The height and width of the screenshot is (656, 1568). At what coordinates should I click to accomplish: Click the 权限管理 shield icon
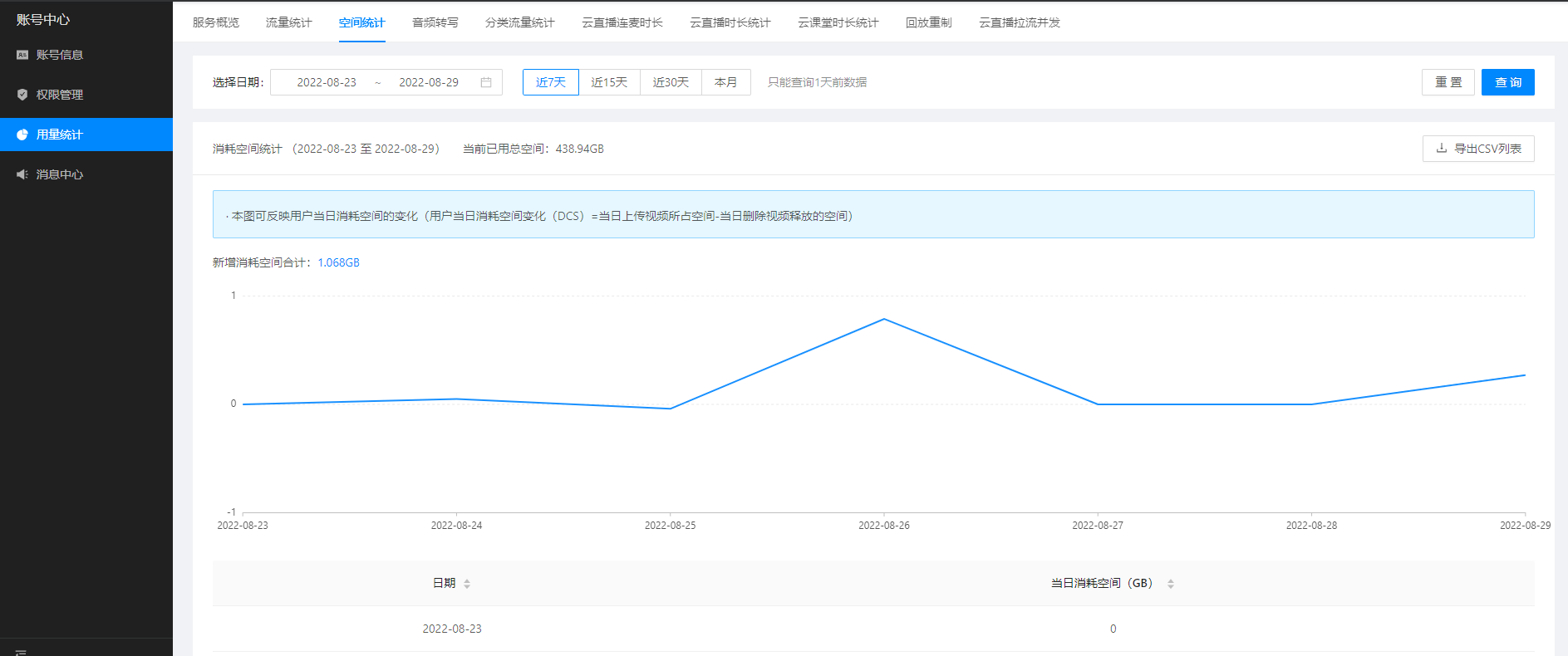click(22, 95)
